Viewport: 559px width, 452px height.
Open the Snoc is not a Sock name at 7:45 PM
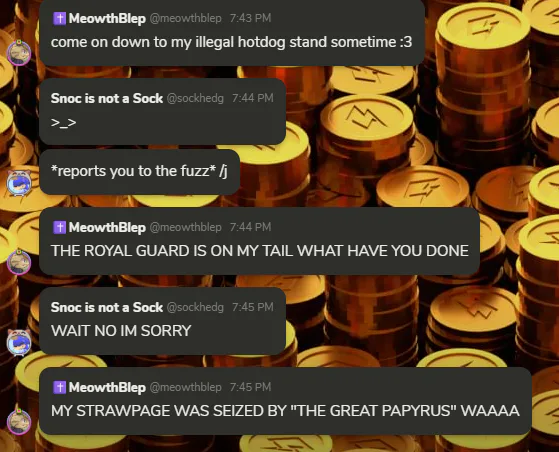(x=107, y=307)
